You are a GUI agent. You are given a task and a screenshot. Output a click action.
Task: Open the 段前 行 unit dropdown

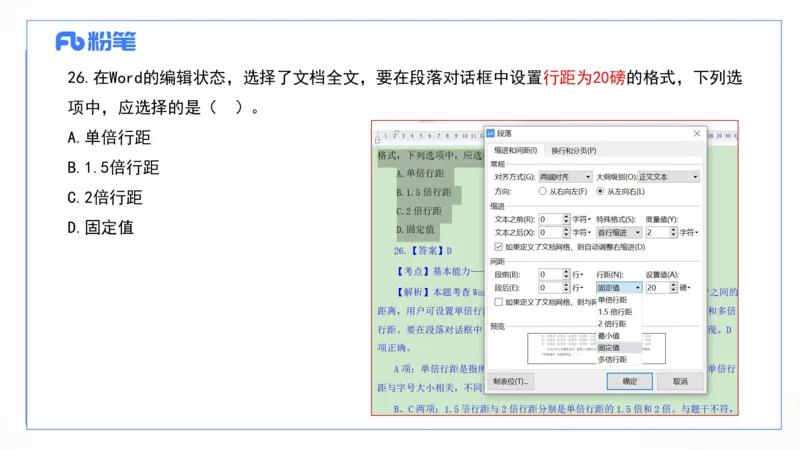578,274
